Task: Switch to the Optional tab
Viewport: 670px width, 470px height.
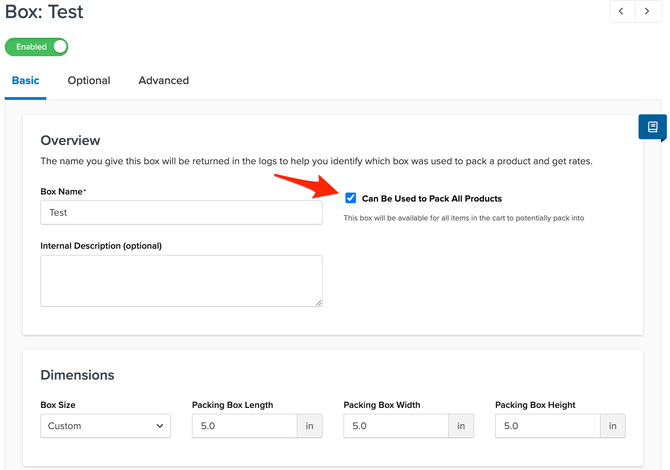Action: point(89,80)
